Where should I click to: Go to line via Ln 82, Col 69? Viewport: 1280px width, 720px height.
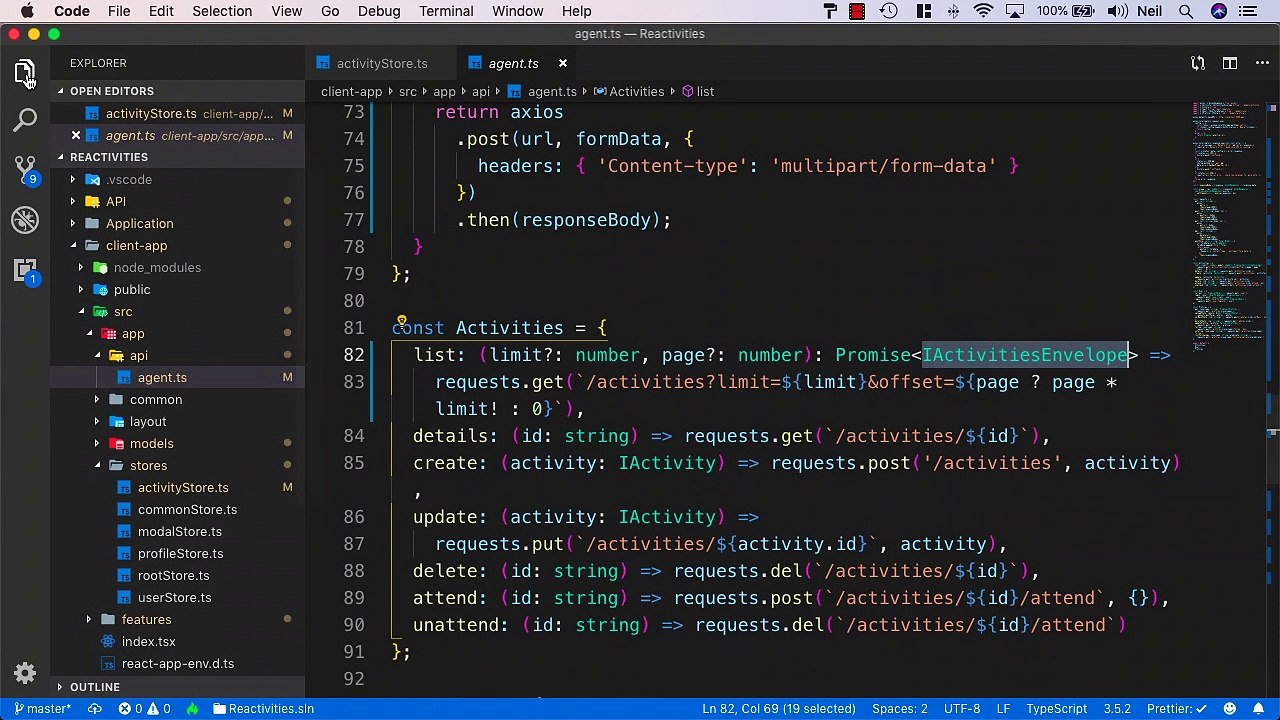(778, 708)
